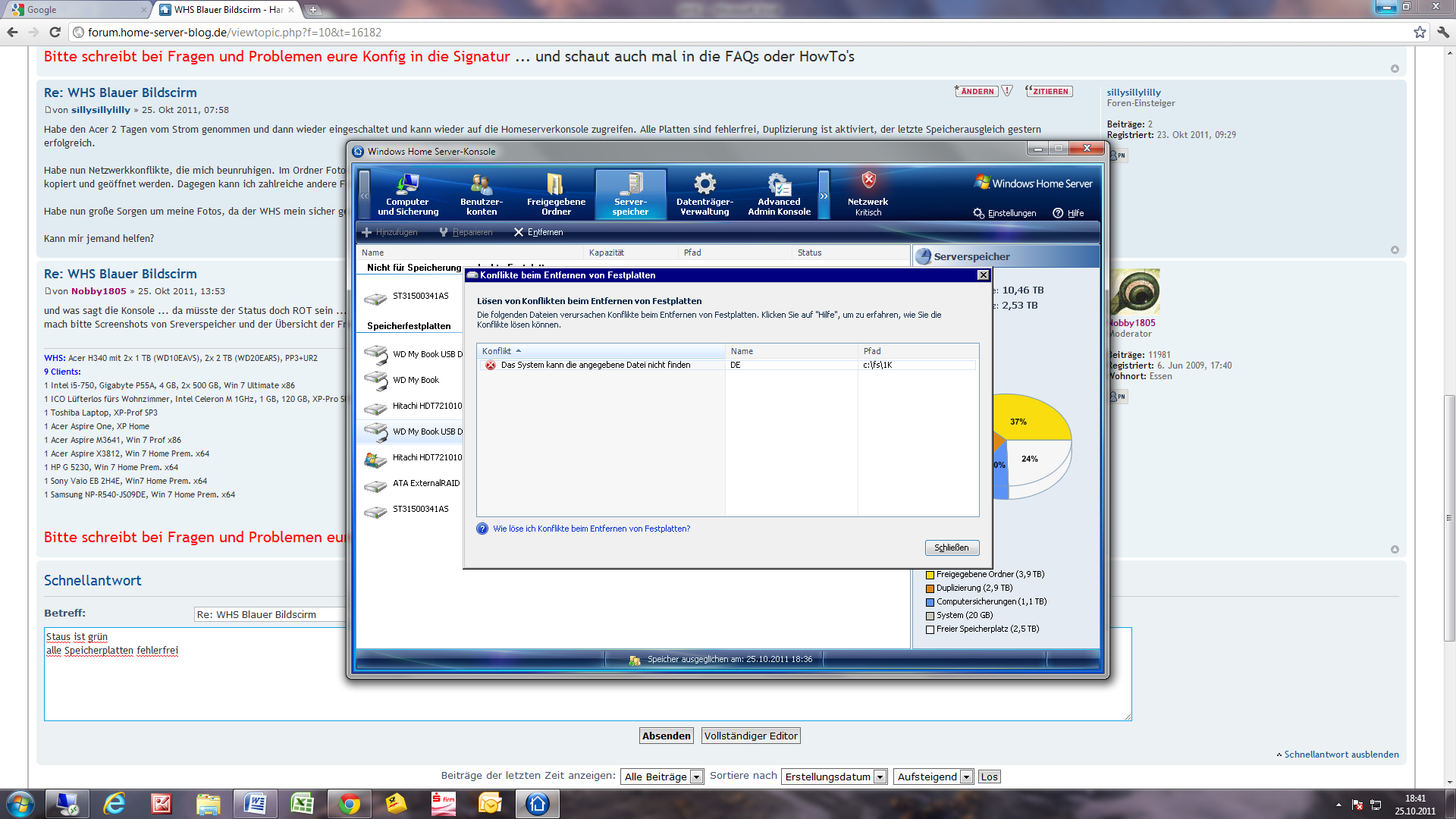Open new browser tab
The height and width of the screenshot is (819, 1456).
(312, 10)
